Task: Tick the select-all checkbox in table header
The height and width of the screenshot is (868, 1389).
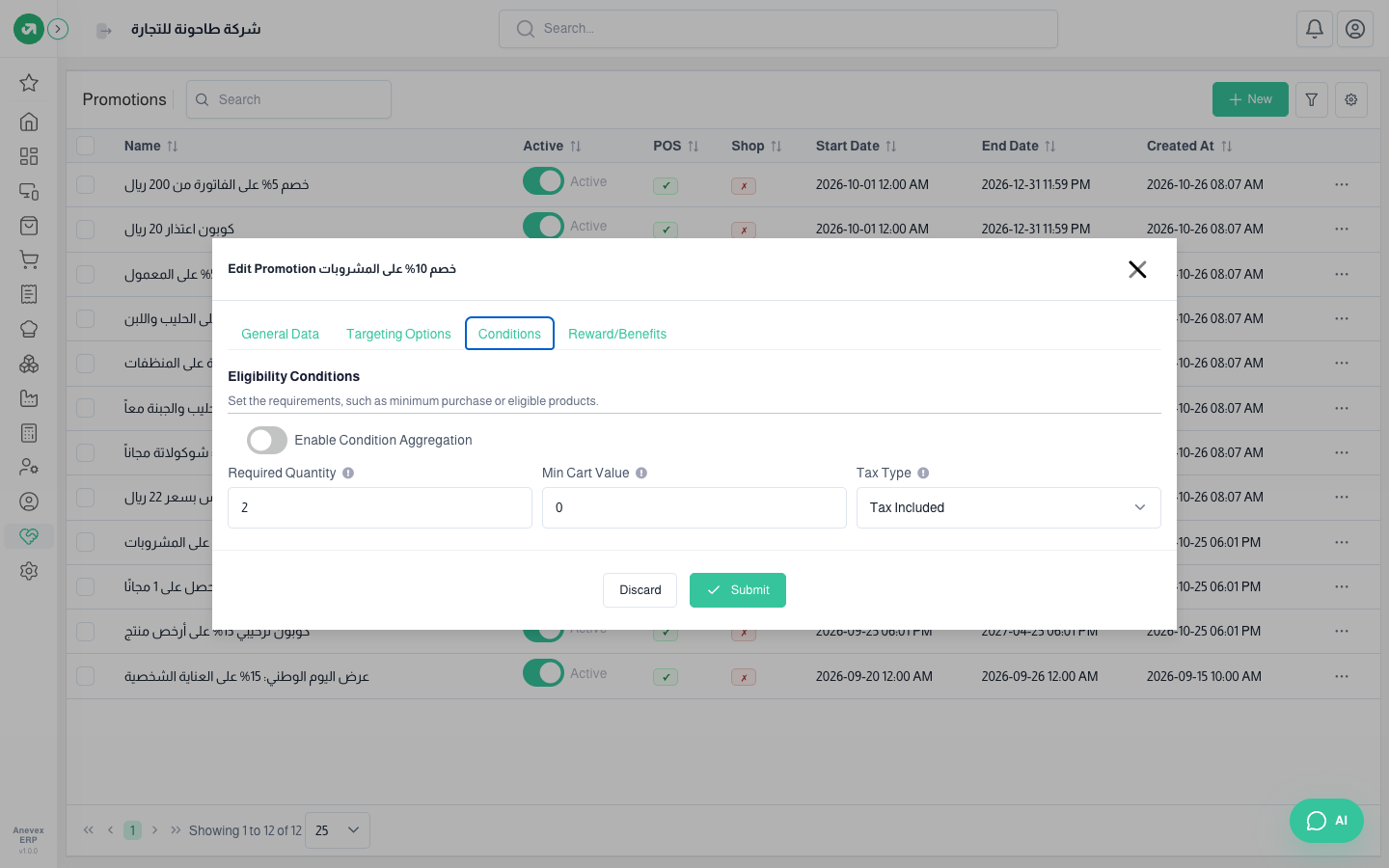Action: 86,146
